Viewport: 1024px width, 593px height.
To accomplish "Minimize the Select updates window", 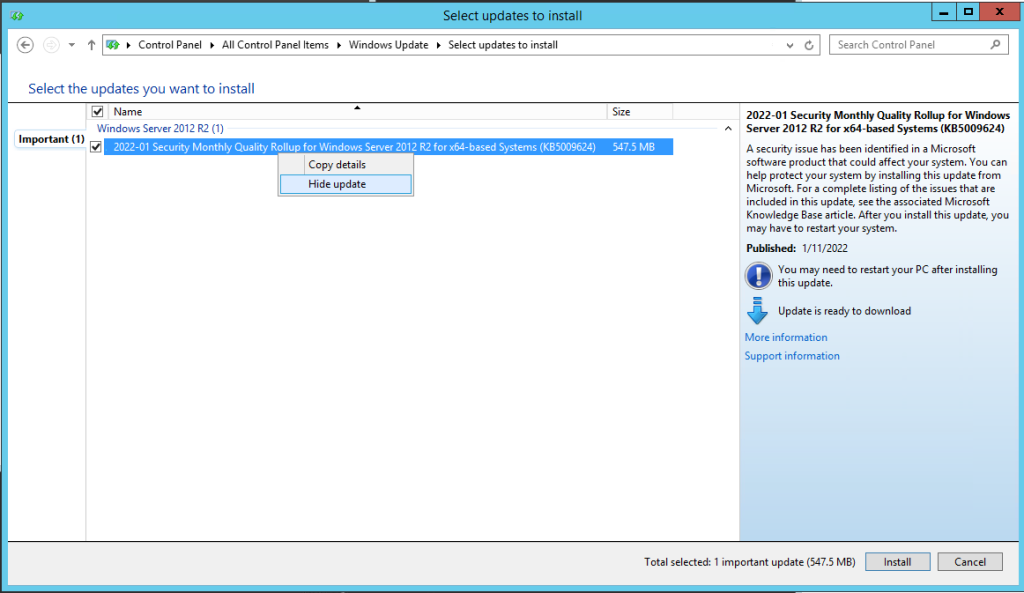I will click(944, 12).
